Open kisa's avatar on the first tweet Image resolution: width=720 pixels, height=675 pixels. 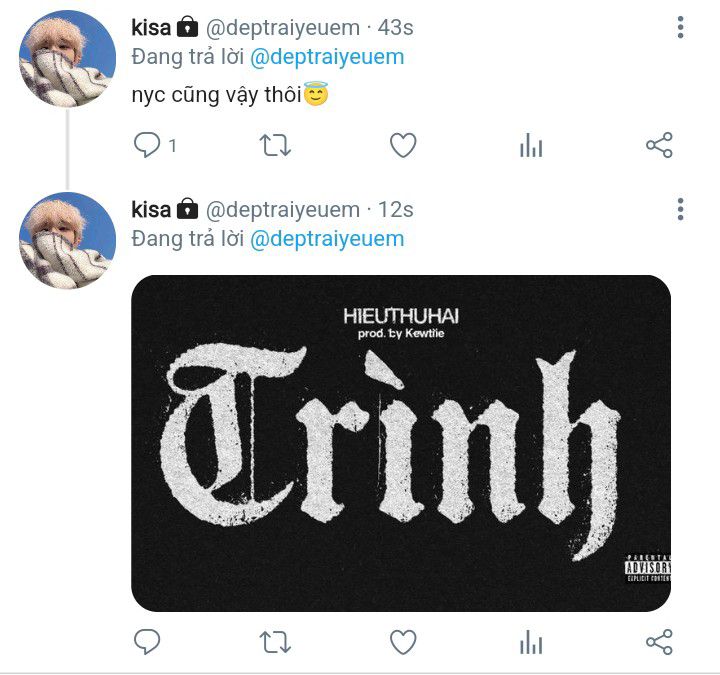coord(67,58)
